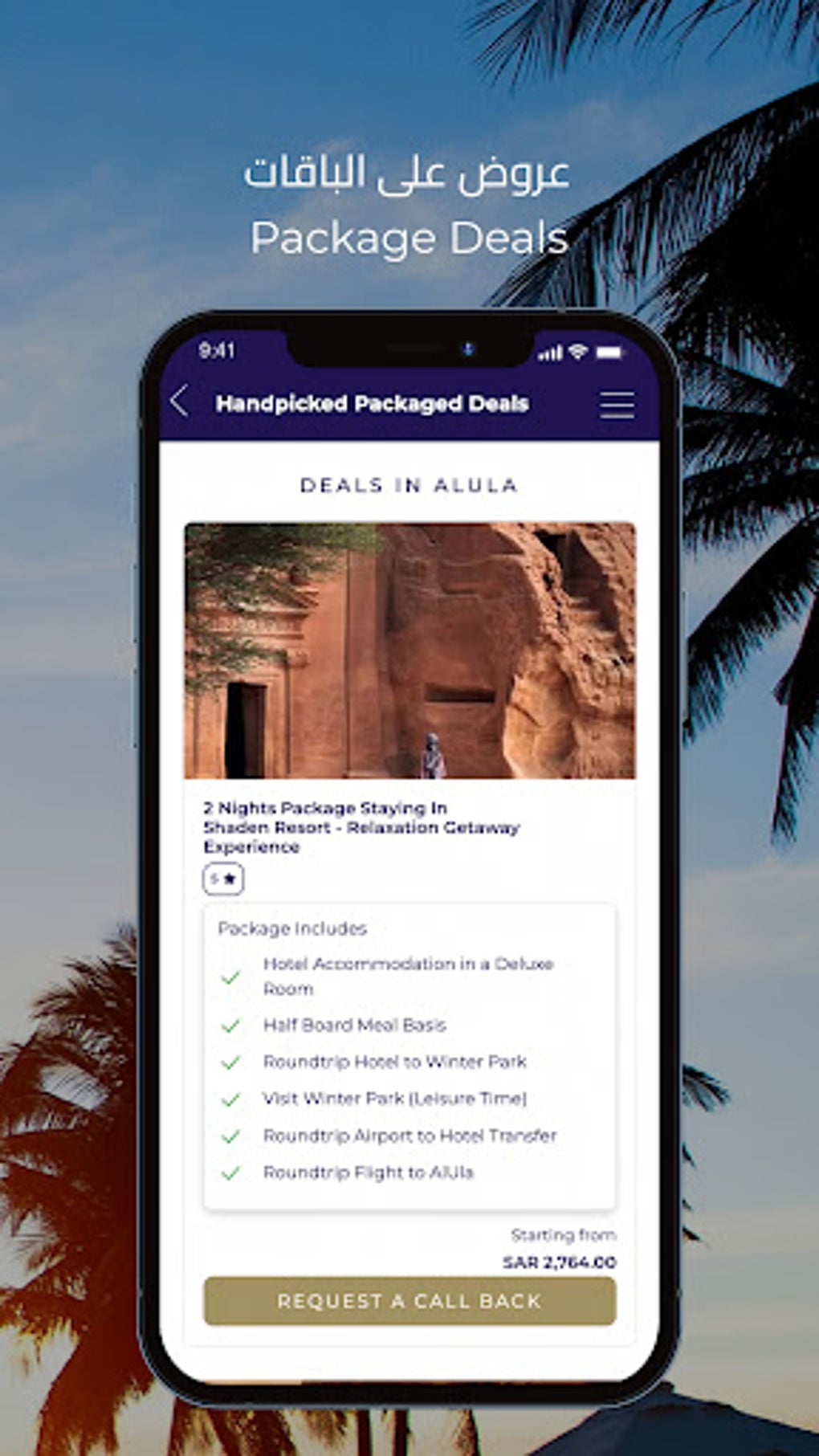Open the hamburger menu icon
The width and height of the screenshot is (819, 1456).
pyautogui.click(x=617, y=405)
